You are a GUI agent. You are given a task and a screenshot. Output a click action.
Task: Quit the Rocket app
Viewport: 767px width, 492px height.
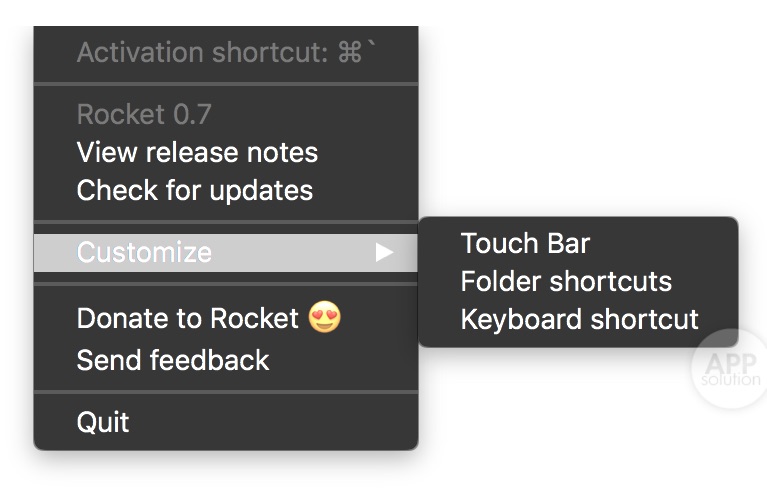point(103,422)
